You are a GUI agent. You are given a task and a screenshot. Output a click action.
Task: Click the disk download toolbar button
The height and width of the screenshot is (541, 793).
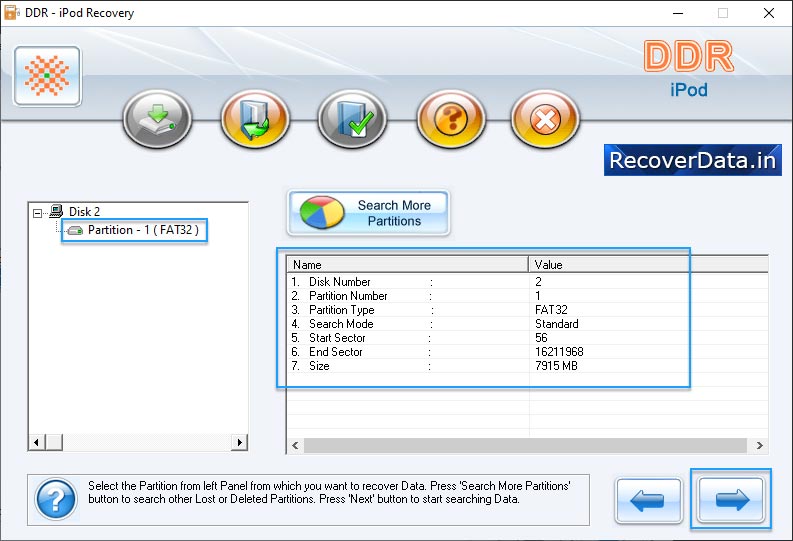click(157, 119)
